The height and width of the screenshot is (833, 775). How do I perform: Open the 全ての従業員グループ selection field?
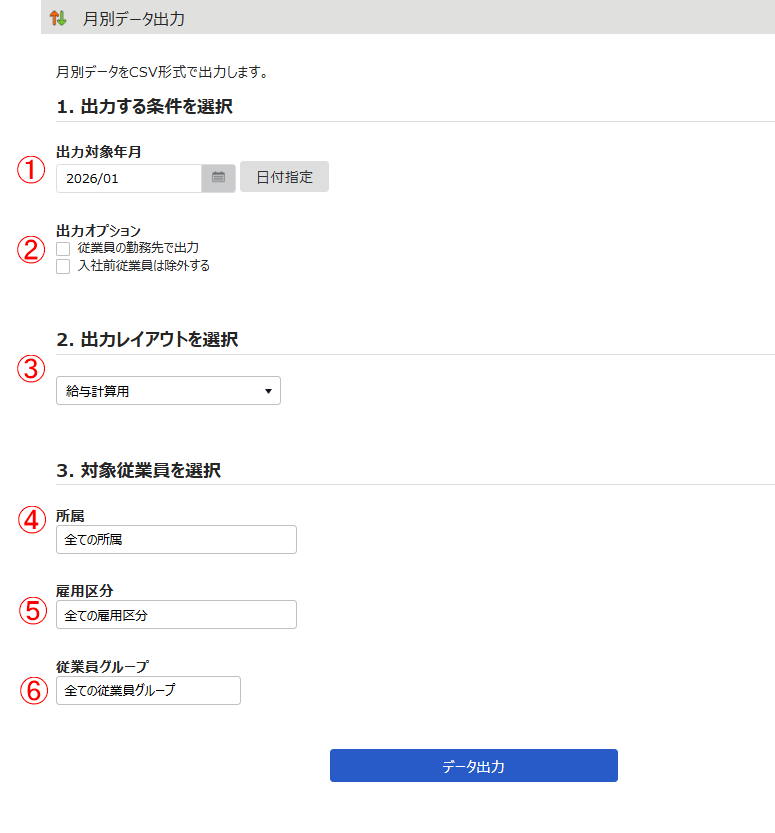[x=148, y=691]
